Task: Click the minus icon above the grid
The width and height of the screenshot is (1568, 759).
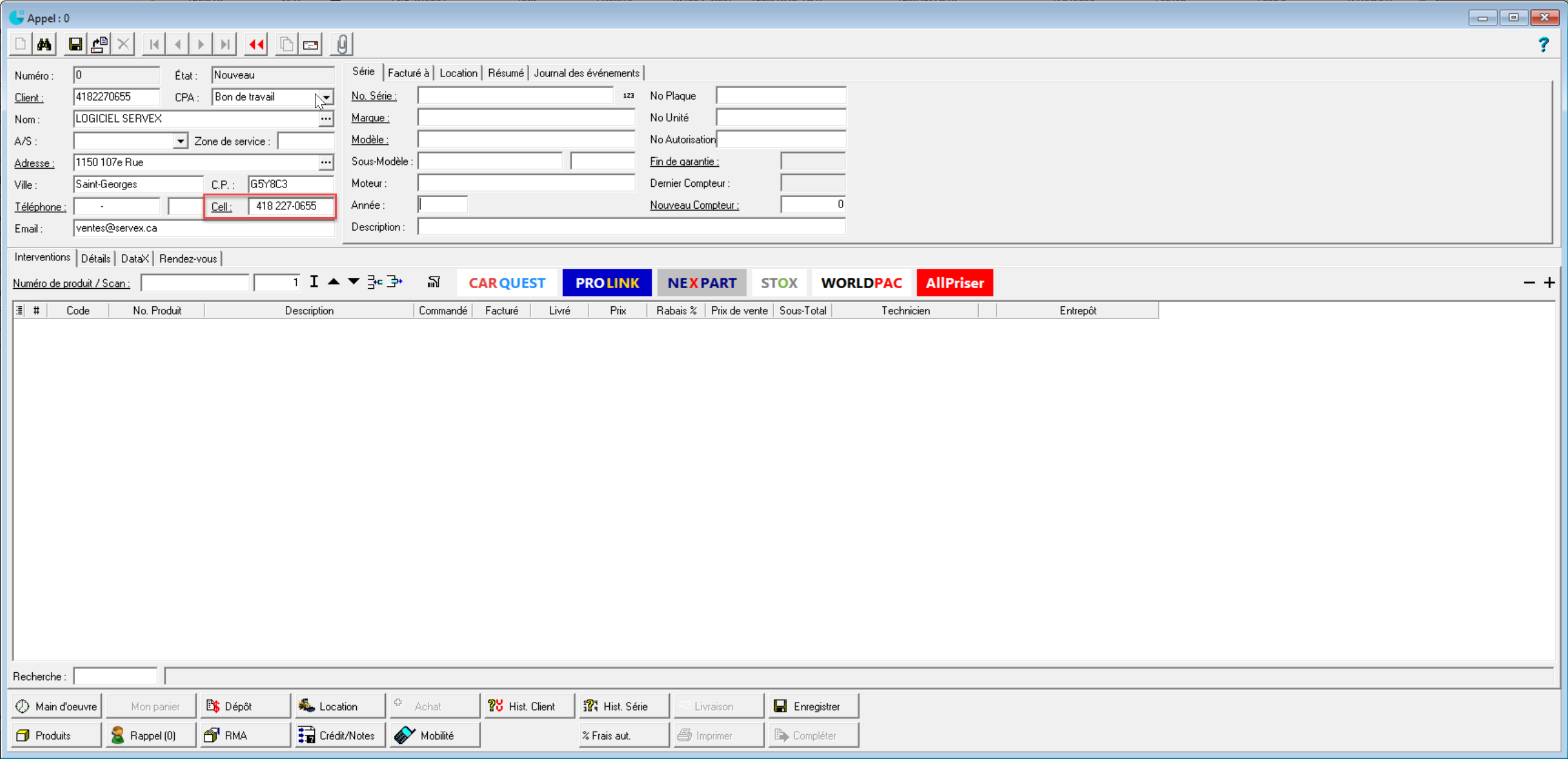Action: (1529, 282)
